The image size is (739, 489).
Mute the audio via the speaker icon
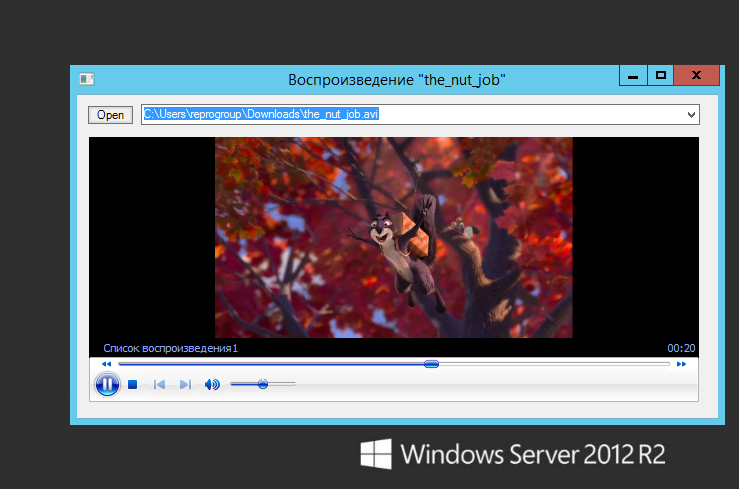pyautogui.click(x=212, y=385)
